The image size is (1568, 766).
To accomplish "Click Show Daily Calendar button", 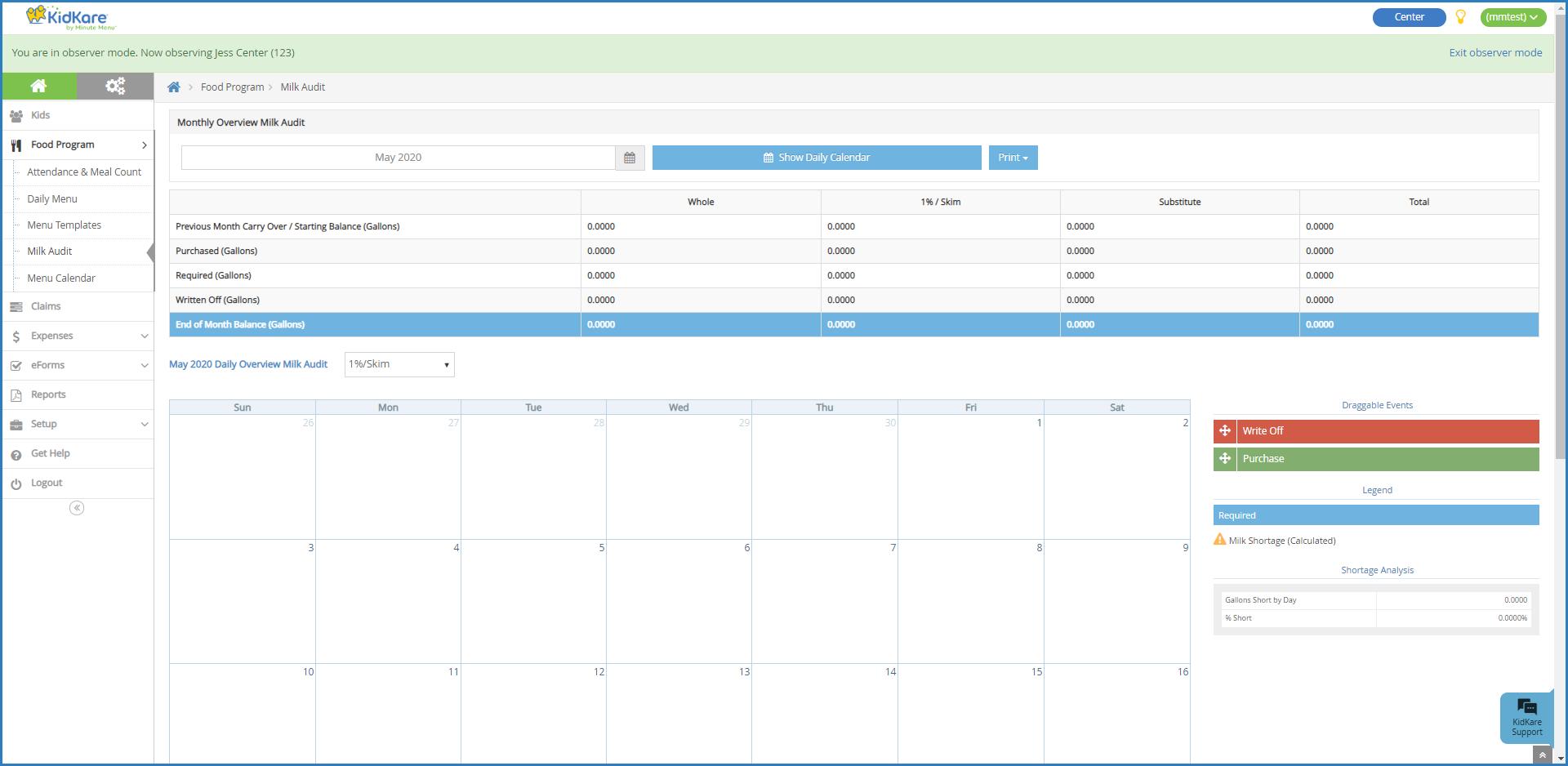I will pyautogui.click(x=817, y=158).
